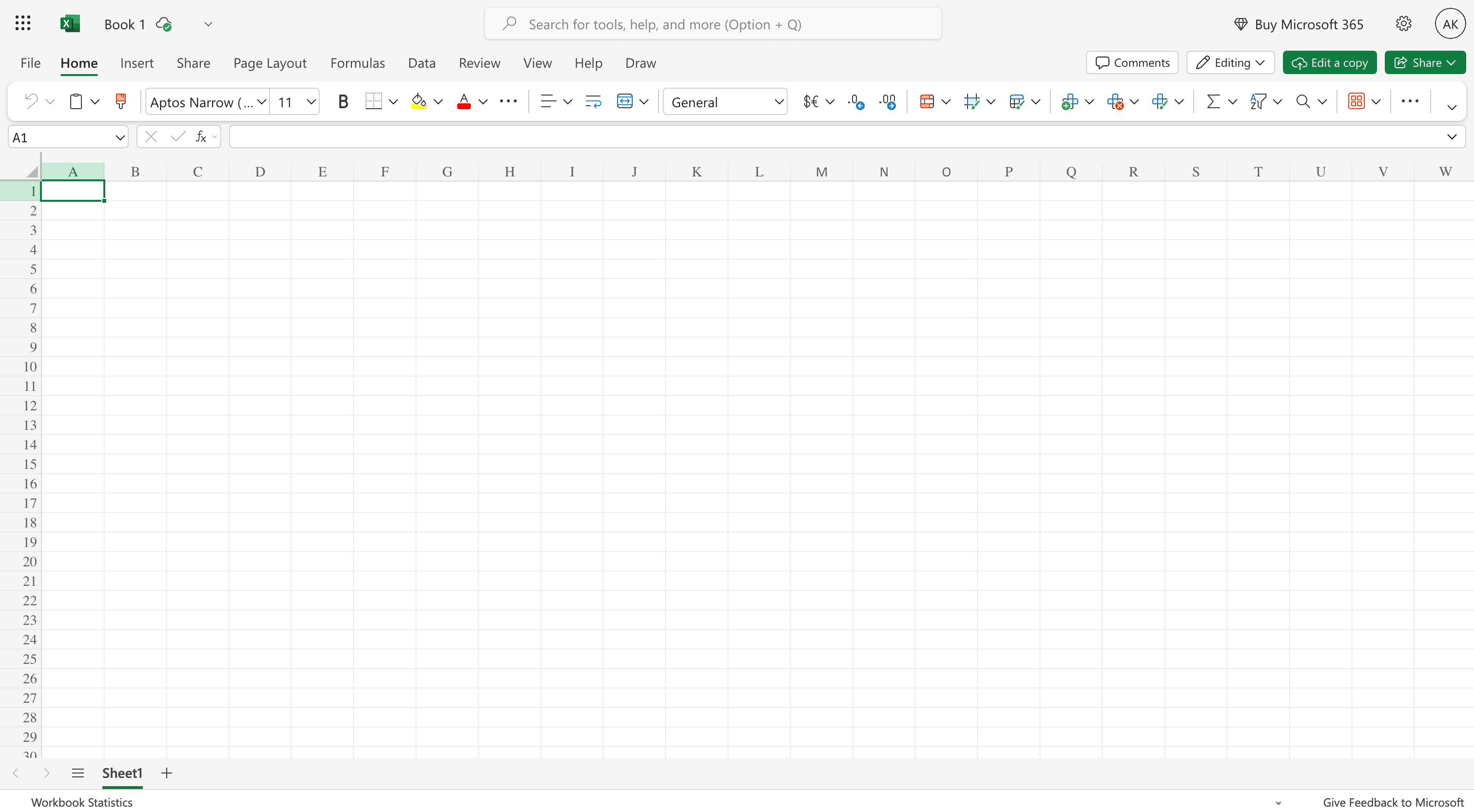Image resolution: width=1474 pixels, height=812 pixels.
Task: Click the Conditional Formatting icon
Action: pyautogui.click(x=927, y=101)
